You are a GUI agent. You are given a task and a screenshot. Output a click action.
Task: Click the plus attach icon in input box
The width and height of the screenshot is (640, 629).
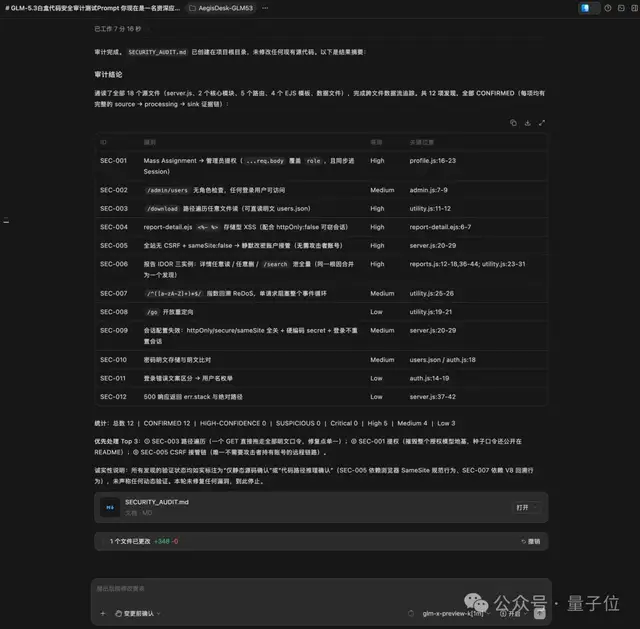(103, 613)
